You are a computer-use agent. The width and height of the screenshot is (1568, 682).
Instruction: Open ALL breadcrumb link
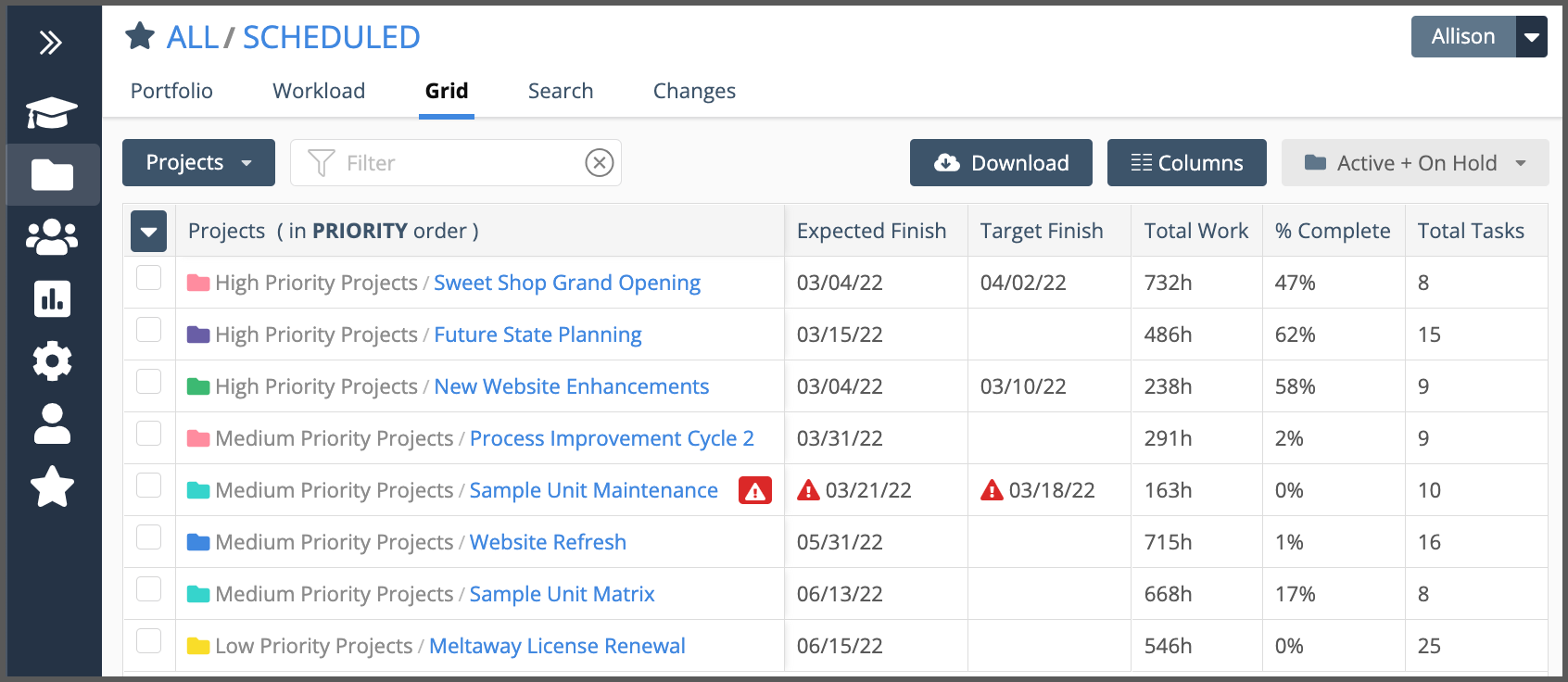(x=193, y=37)
